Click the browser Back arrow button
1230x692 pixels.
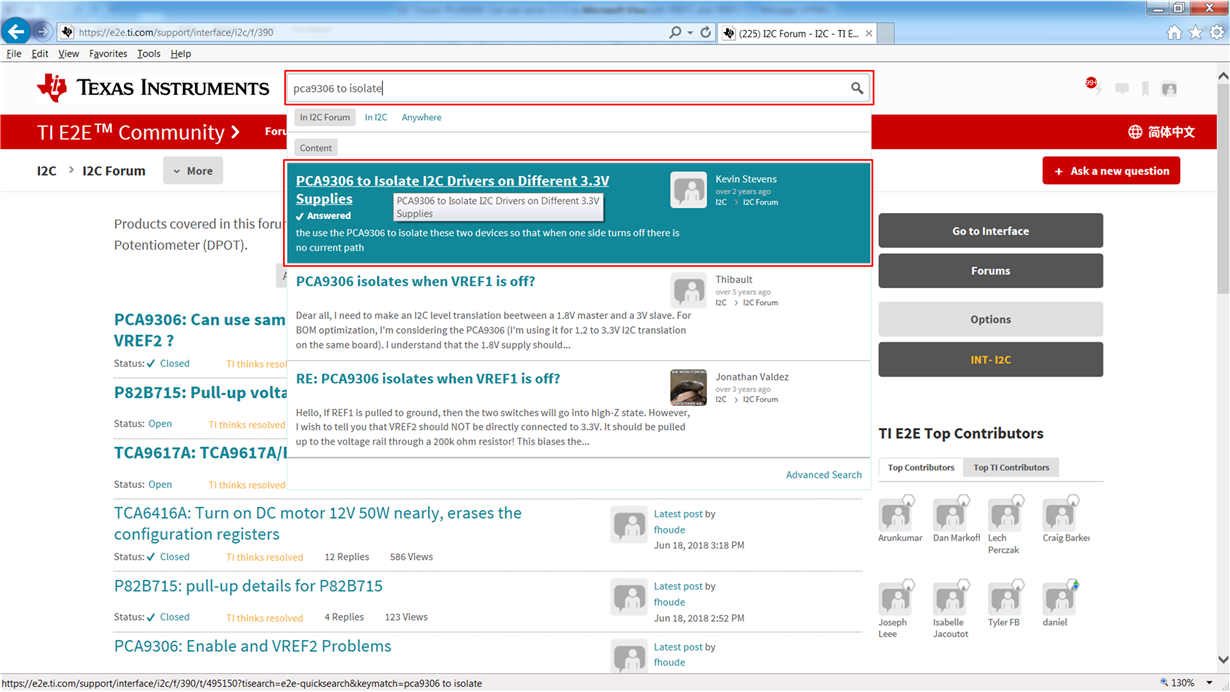click(x=17, y=32)
